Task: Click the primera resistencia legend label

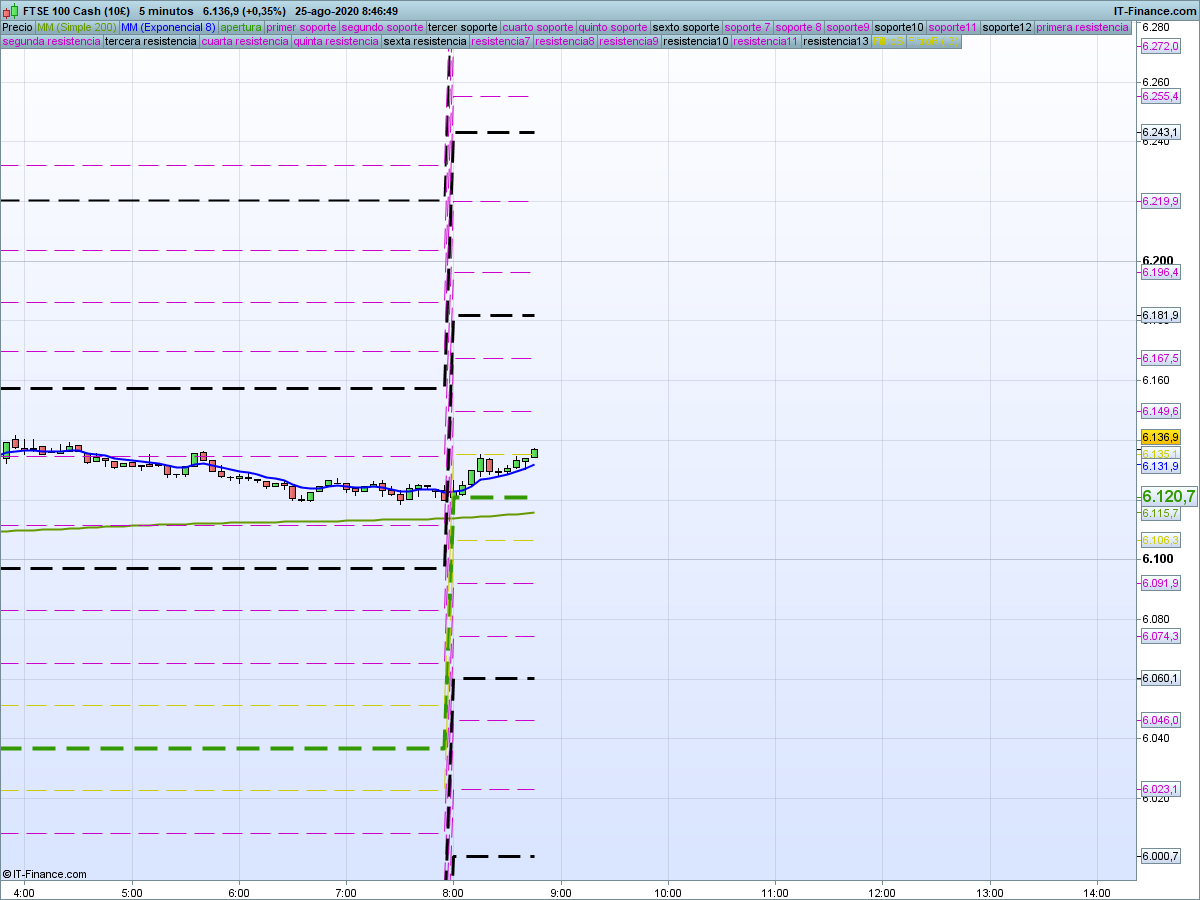Action: point(1082,27)
